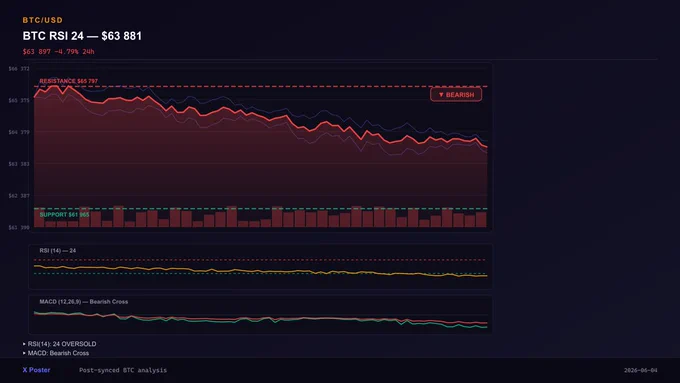Click the $63 383 y-axis label

click(19, 164)
